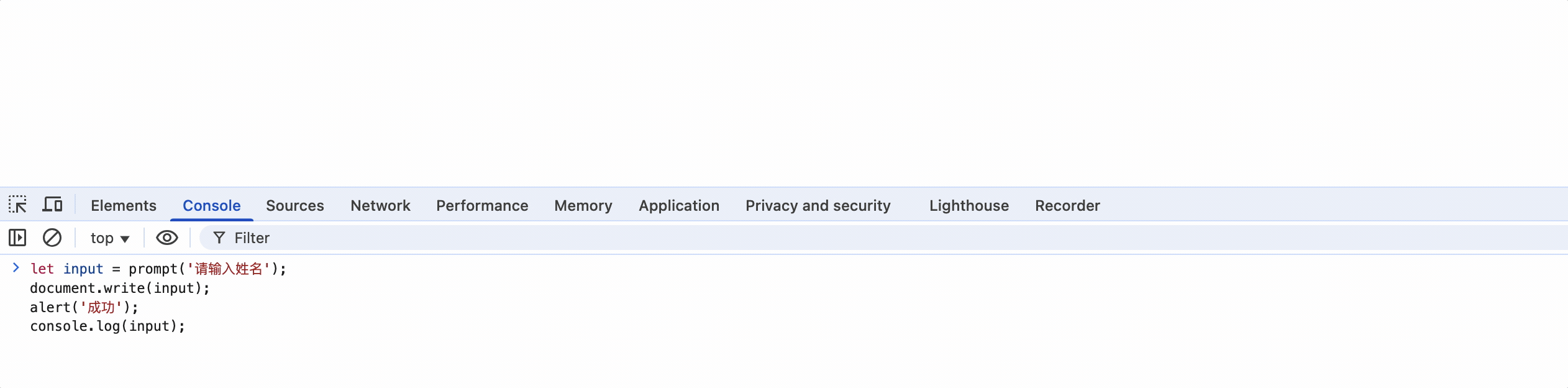Open the Performance tab
The image size is (1568, 388).
click(x=482, y=206)
